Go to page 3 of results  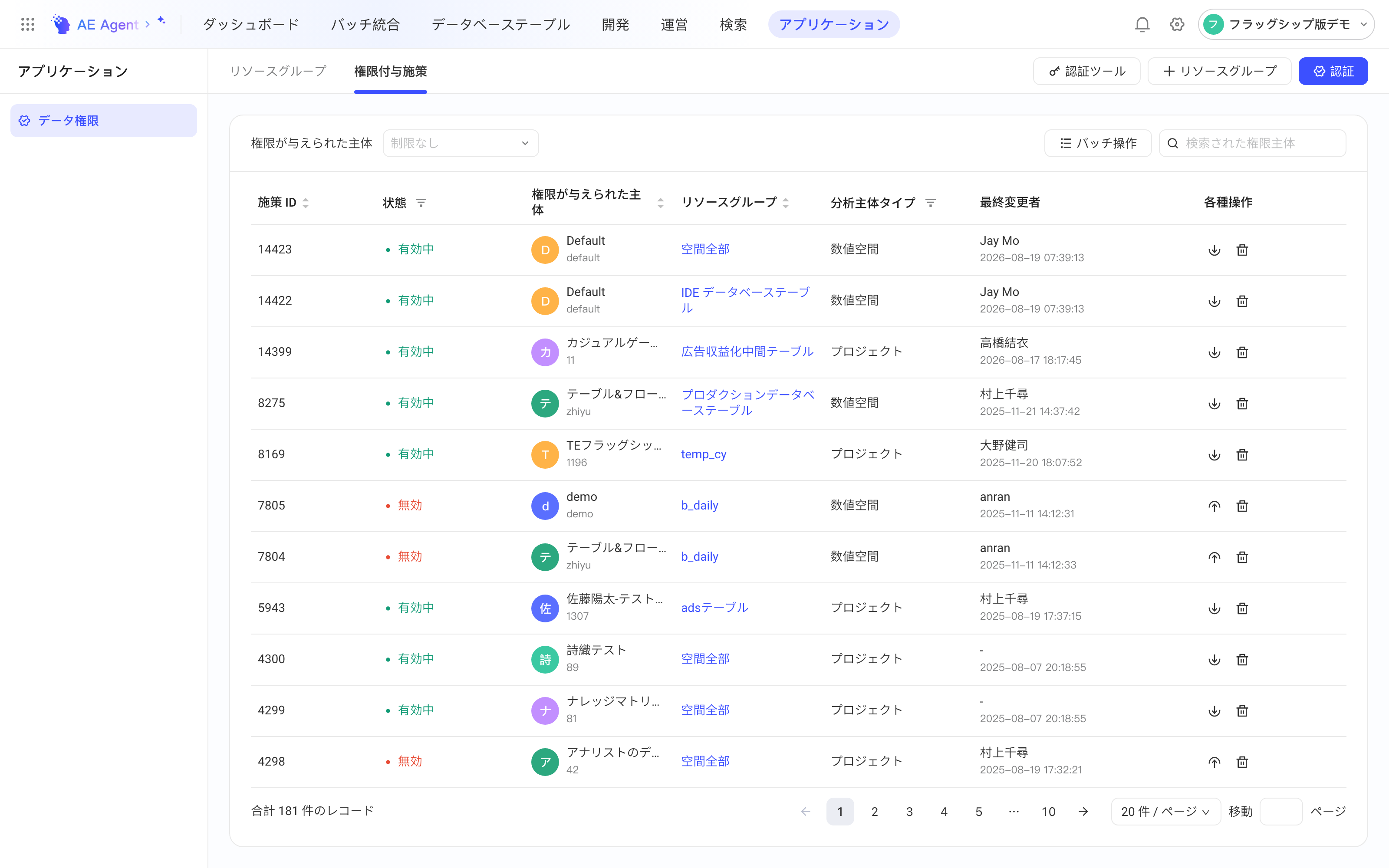(x=909, y=812)
